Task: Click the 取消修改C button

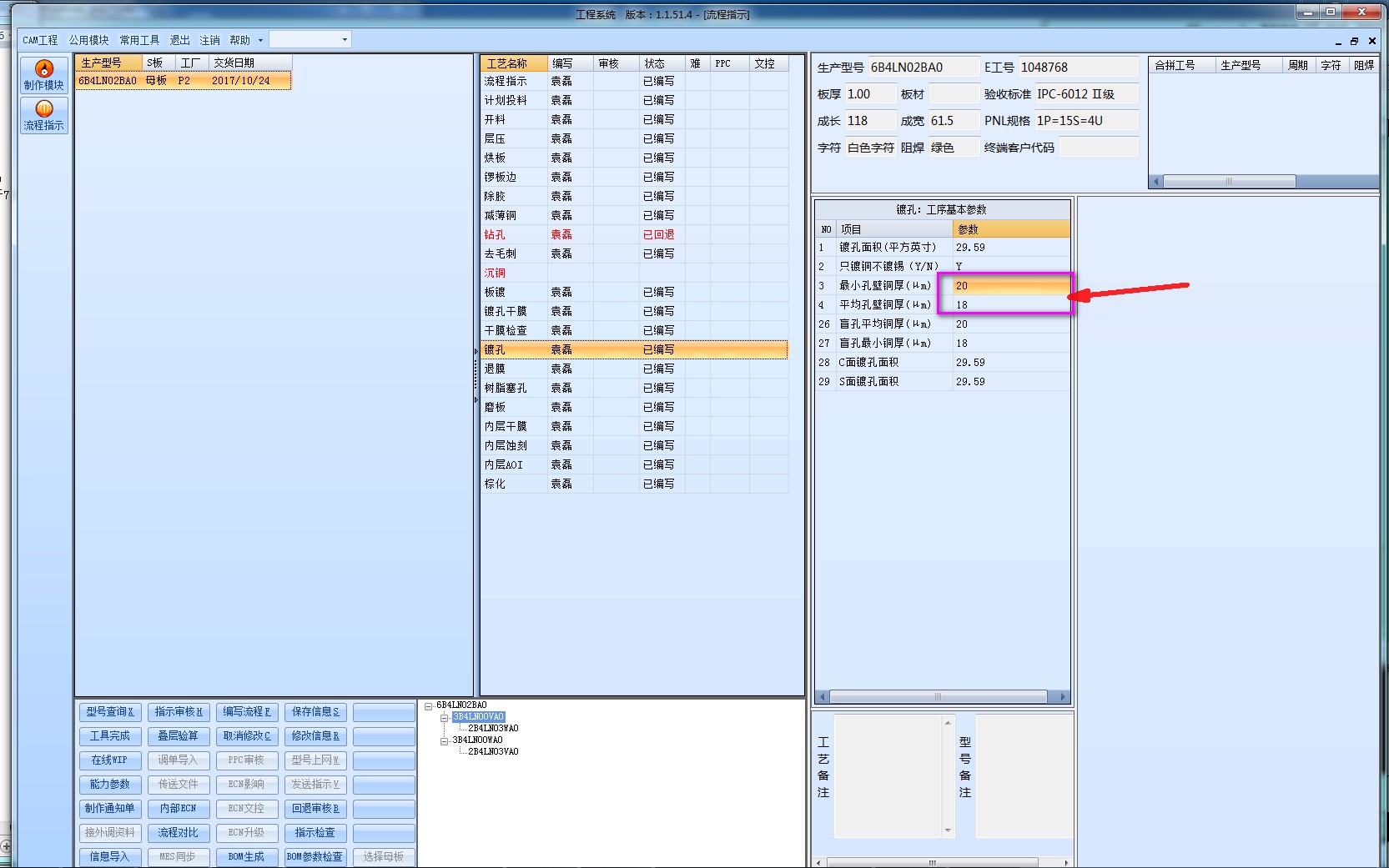Action: pyautogui.click(x=247, y=736)
